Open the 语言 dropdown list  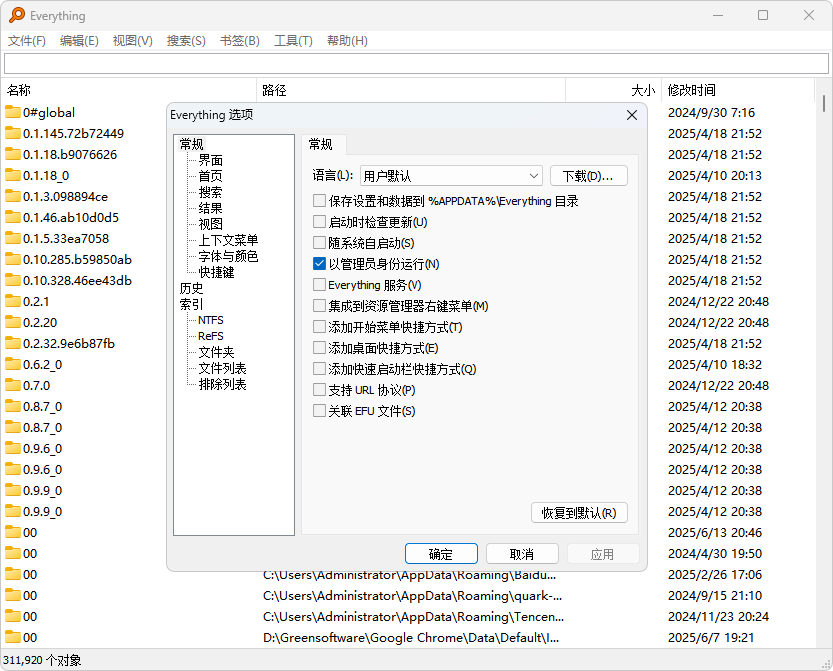(451, 176)
